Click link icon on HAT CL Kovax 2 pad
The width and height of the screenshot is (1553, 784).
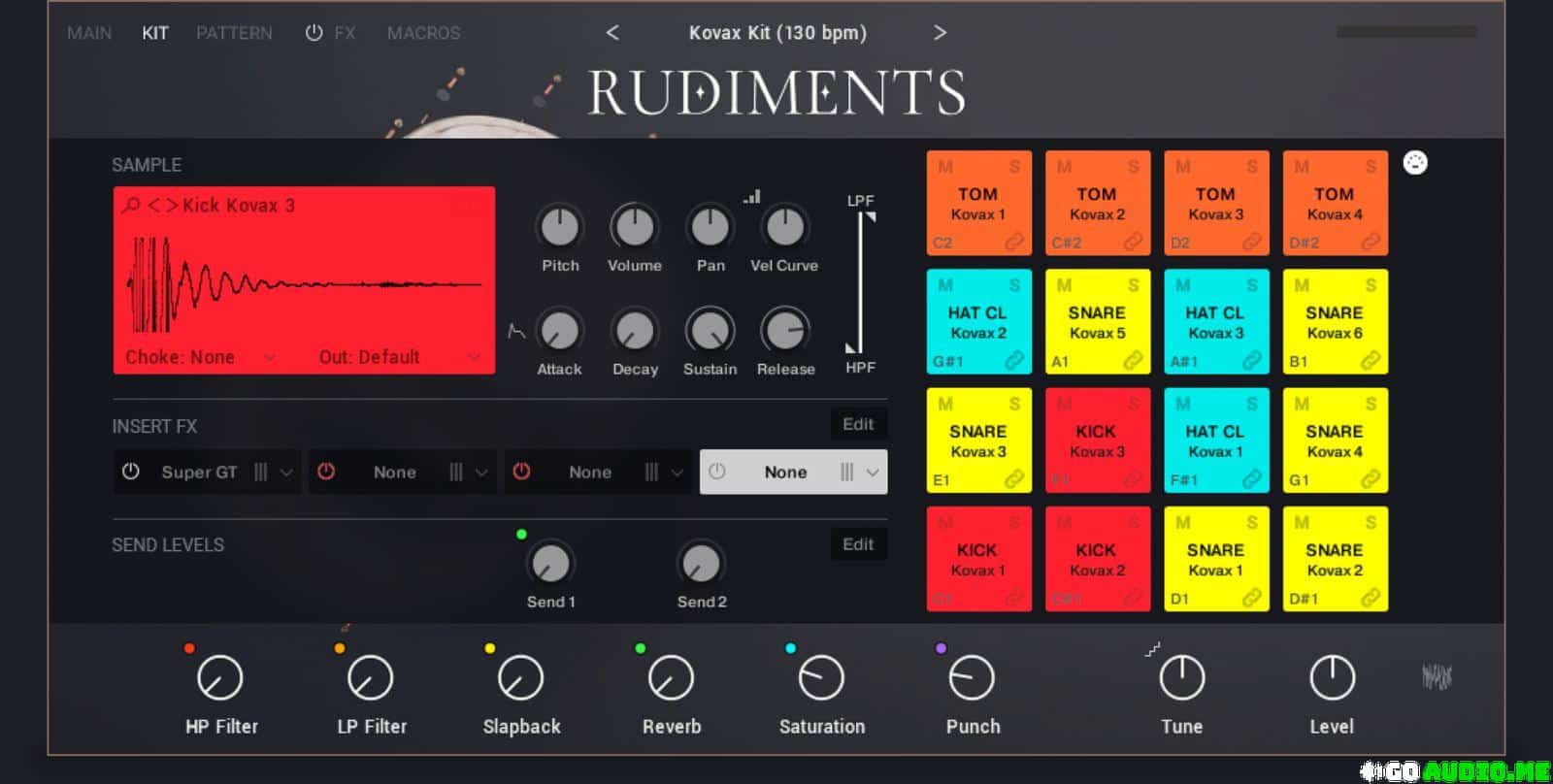click(1013, 360)
